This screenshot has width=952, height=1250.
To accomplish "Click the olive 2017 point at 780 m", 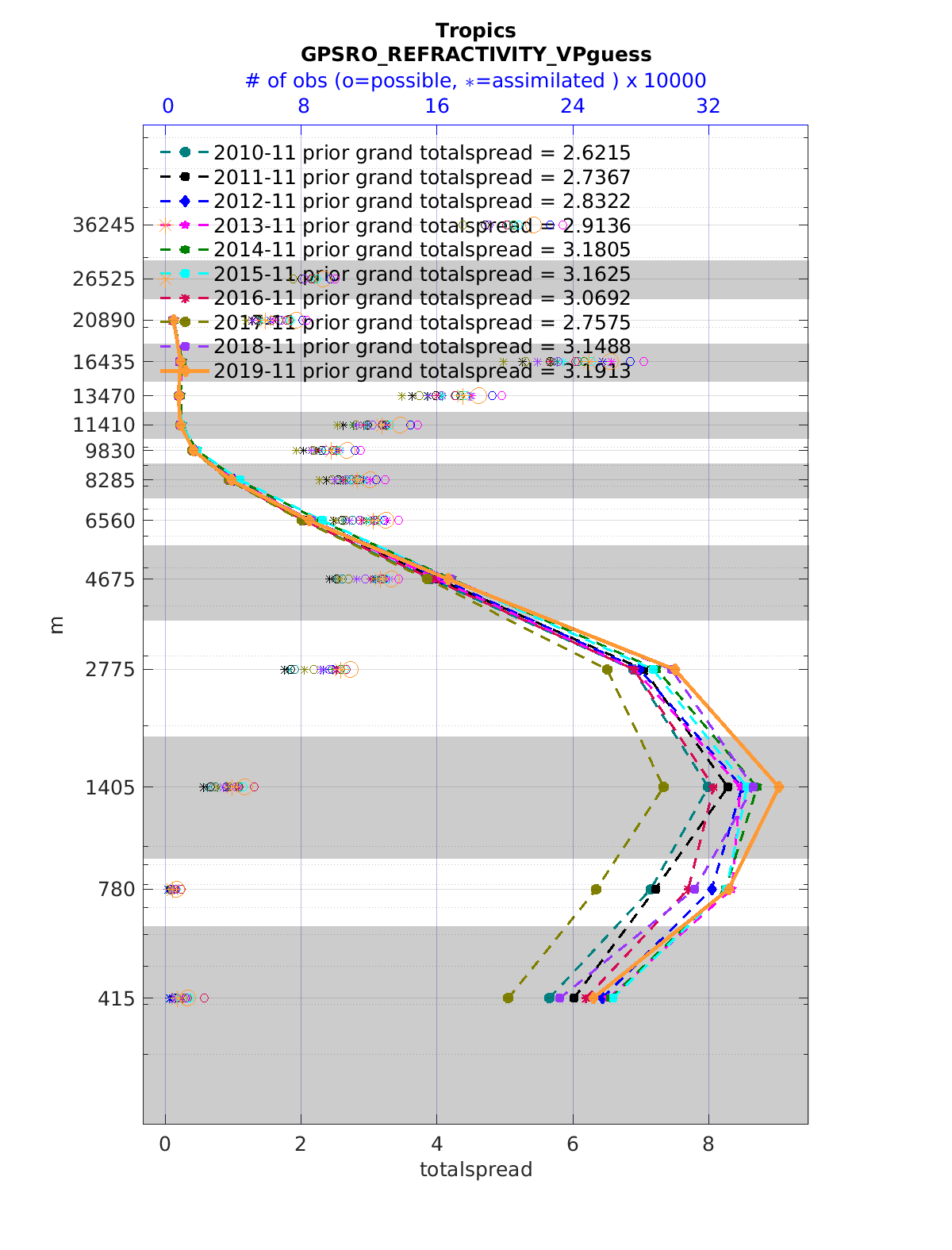I will tap(596, 889).
